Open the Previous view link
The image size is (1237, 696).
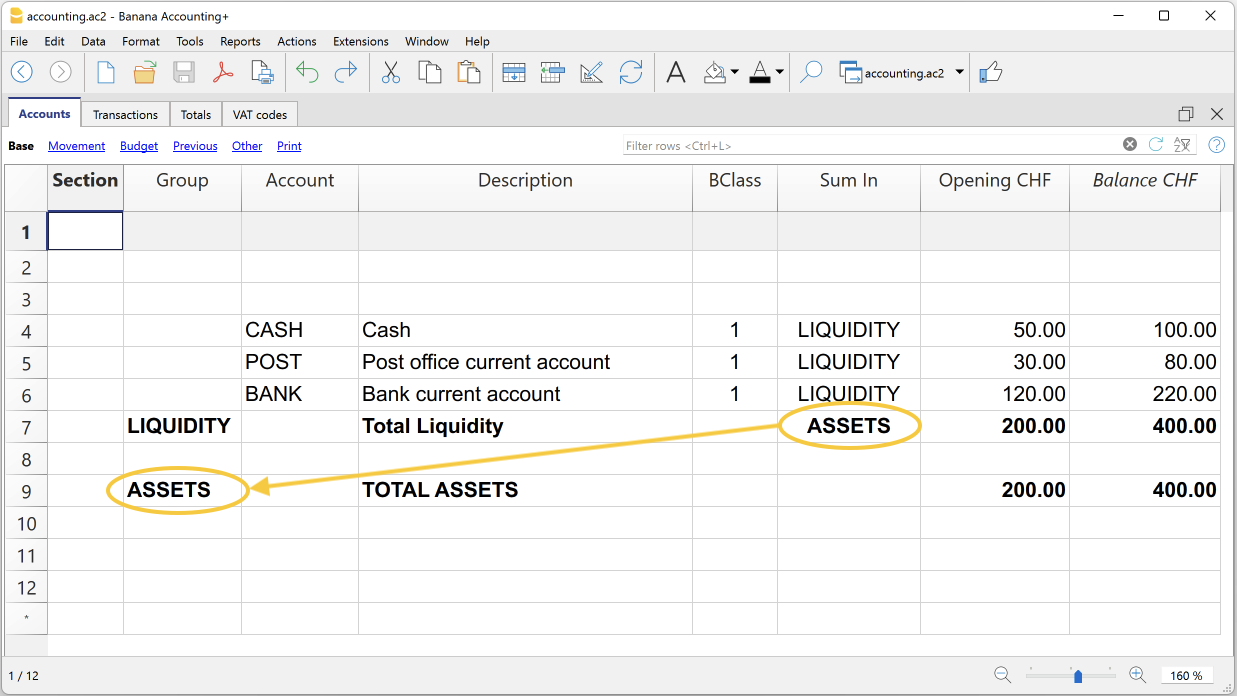tap(195, 146)
